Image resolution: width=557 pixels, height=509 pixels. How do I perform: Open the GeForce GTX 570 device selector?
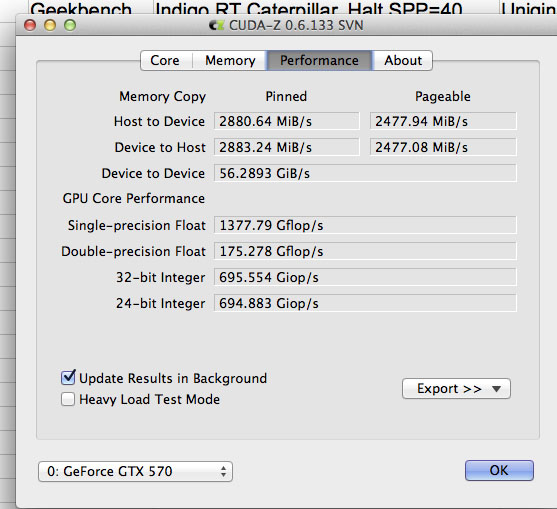point(135,471)
